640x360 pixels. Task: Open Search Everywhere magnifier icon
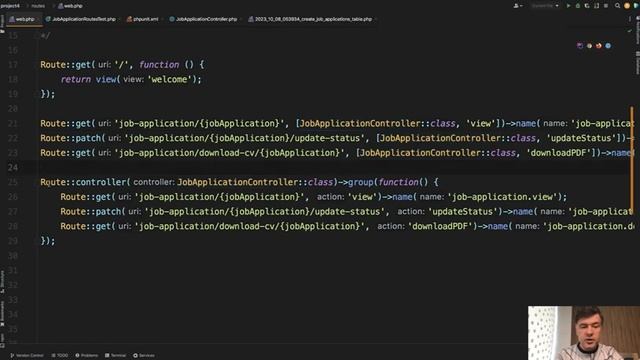click(618, 6)
